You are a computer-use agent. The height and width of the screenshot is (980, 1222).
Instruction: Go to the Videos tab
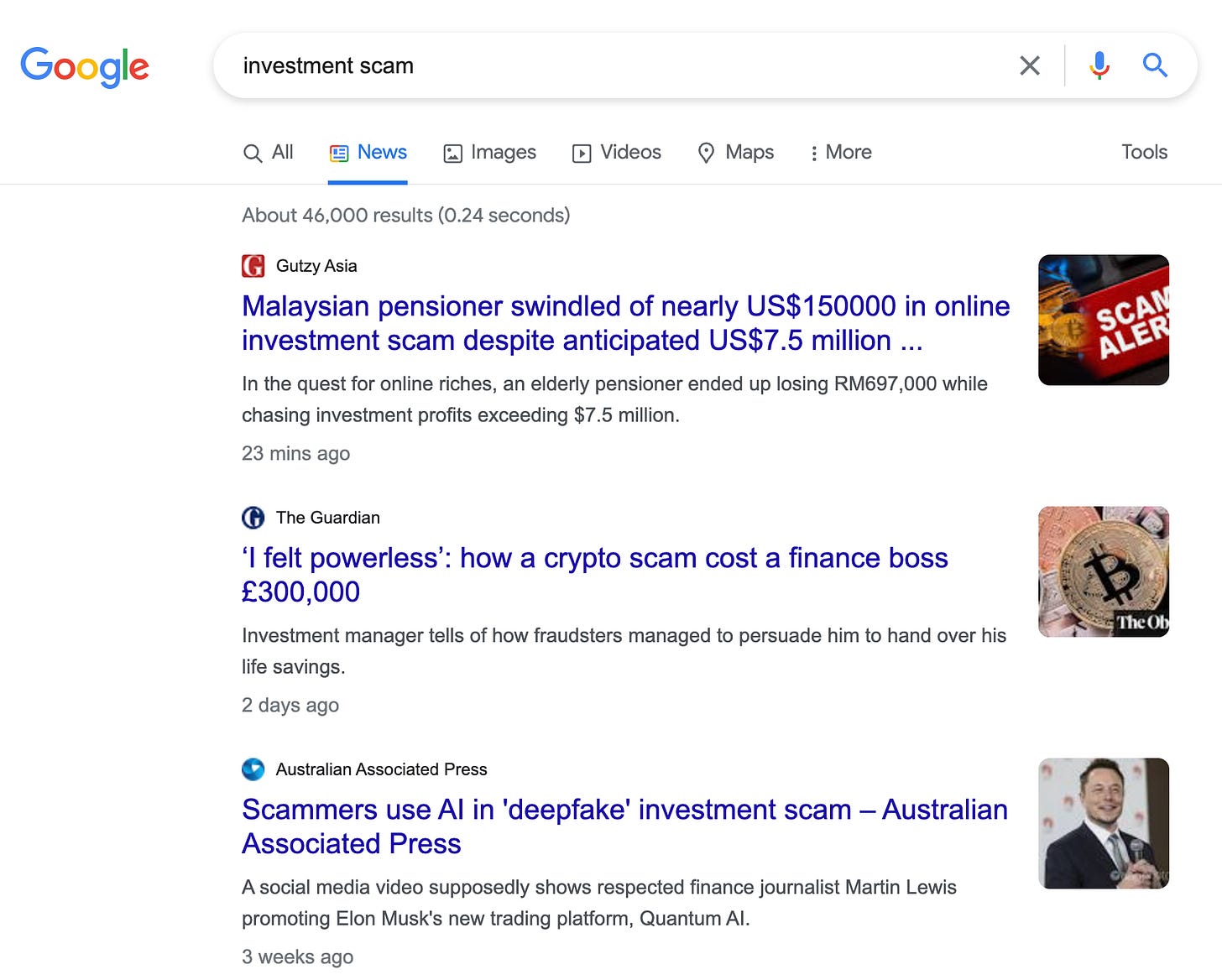pos(617,153)
